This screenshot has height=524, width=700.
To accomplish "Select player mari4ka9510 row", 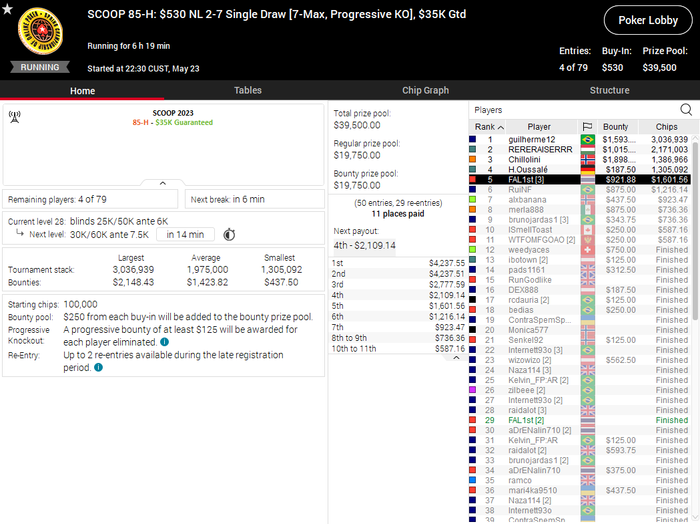I will (579, 490).
